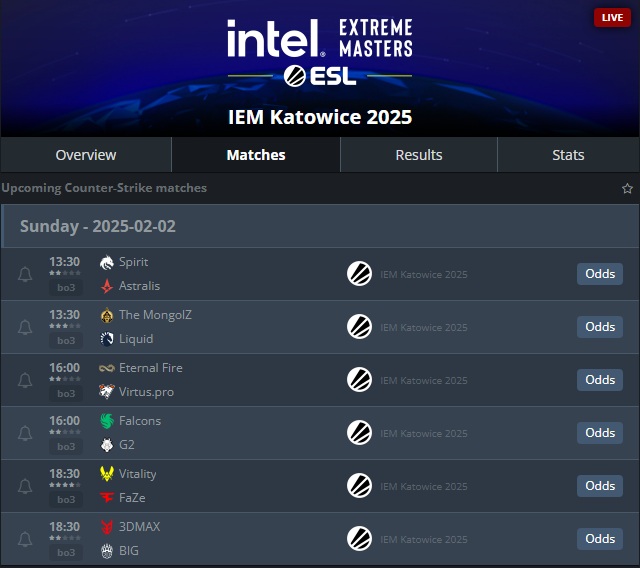The width and height of the screenshot is (640, 568).
Task: Click the FaZe team logo
Action: (x=107, y=498)
